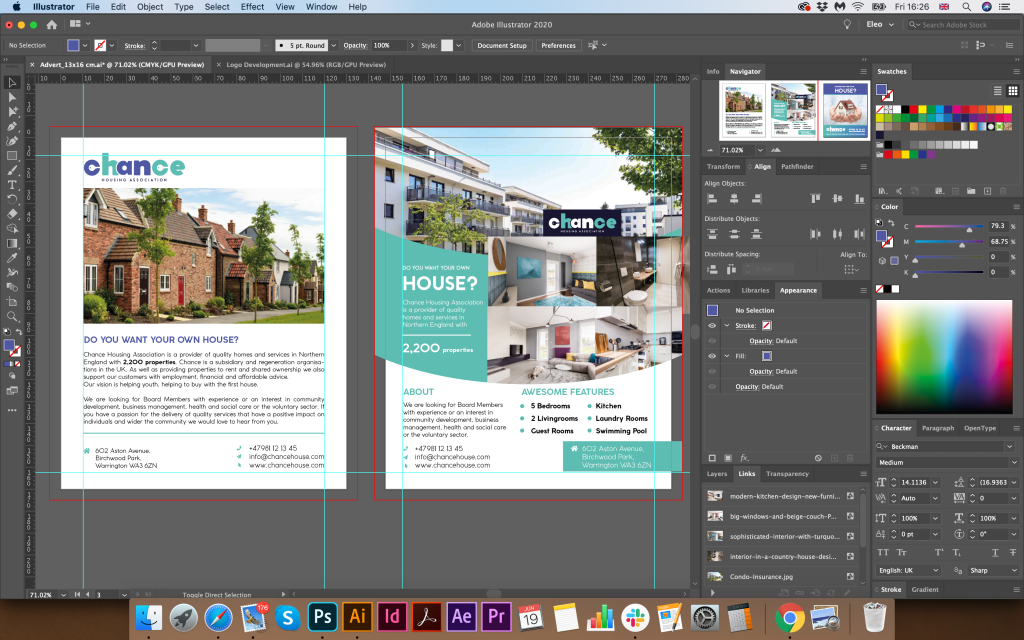Open the Beckman font family dropdown
The height and width of the screenshot is (640, 1024).
coord(1008,447)
